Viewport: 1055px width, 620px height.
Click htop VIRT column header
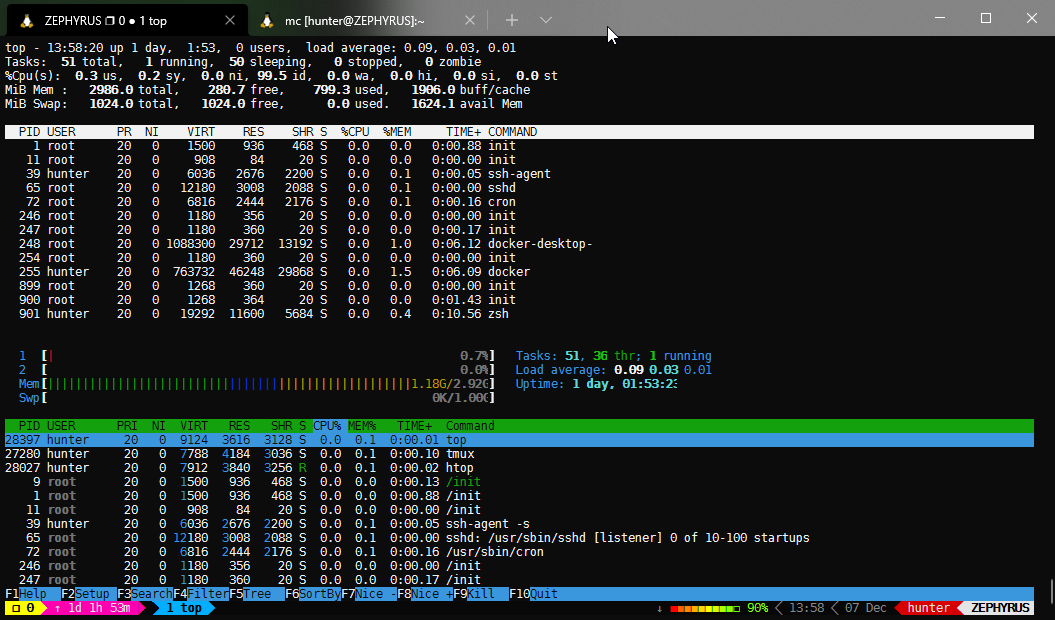point(194,425)
